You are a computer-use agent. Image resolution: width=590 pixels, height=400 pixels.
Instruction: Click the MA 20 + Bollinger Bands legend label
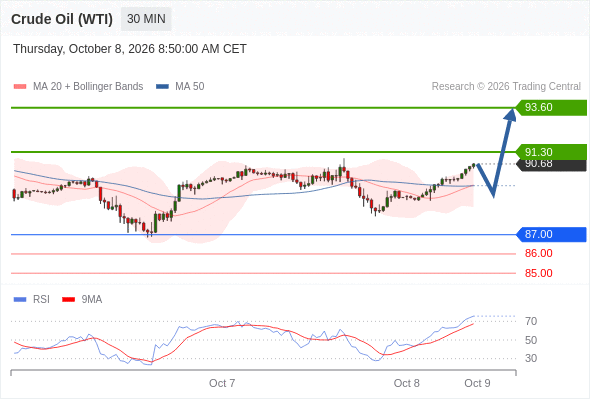[88, 87]
